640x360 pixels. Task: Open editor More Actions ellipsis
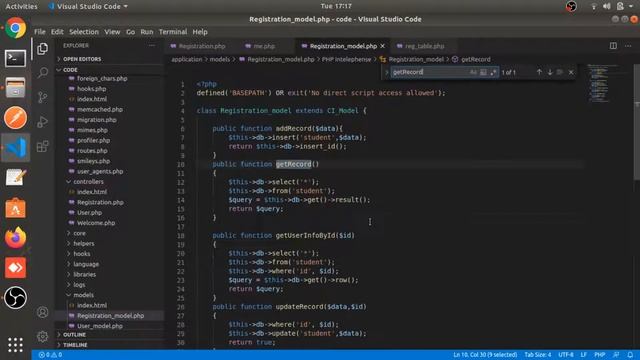tap(628, 46)
